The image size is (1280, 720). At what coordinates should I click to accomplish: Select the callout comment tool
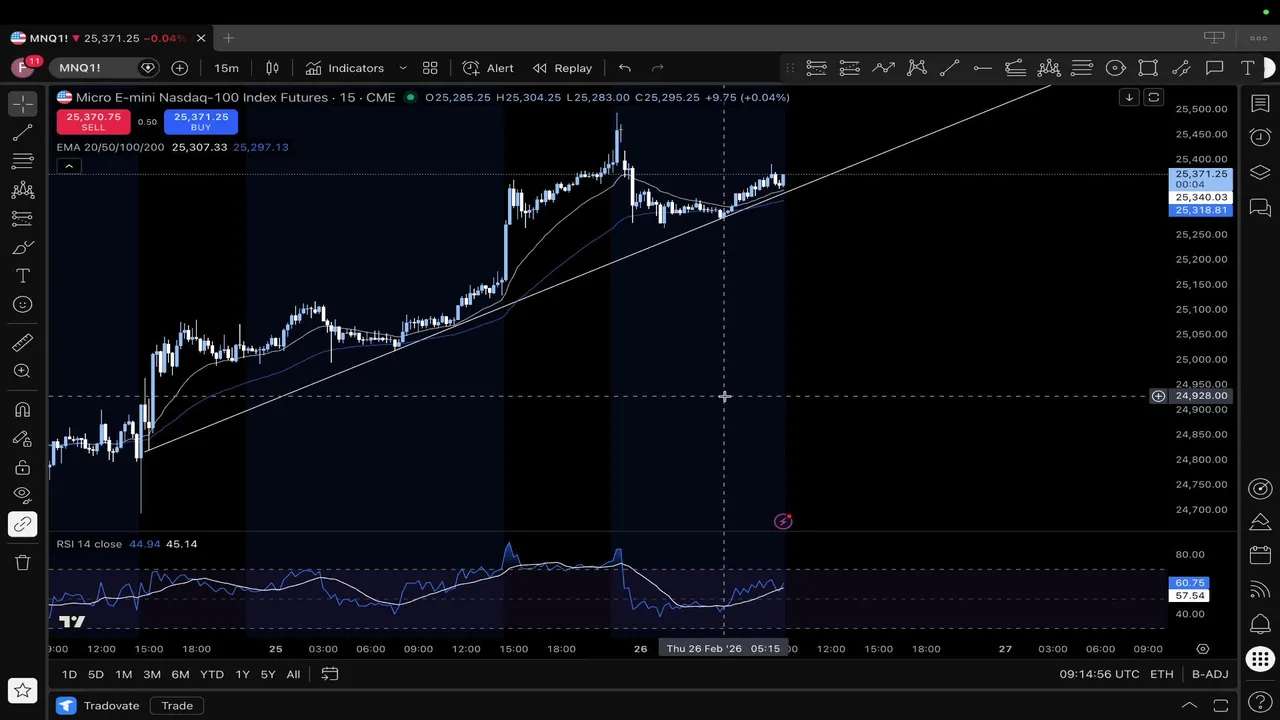[x=1215, y=68]
